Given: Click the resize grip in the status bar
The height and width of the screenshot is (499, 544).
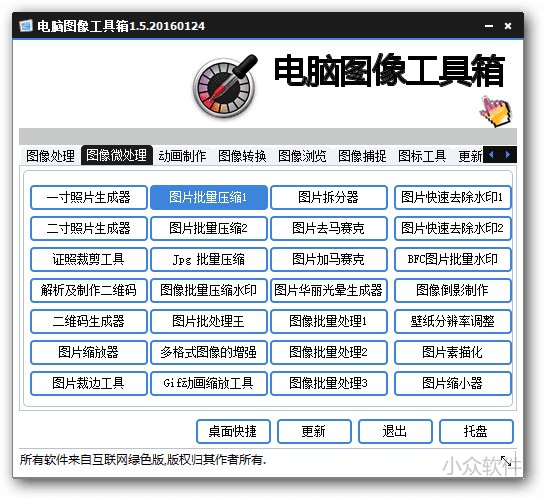Looking at the screenshot, I should [x=506, y=461].
